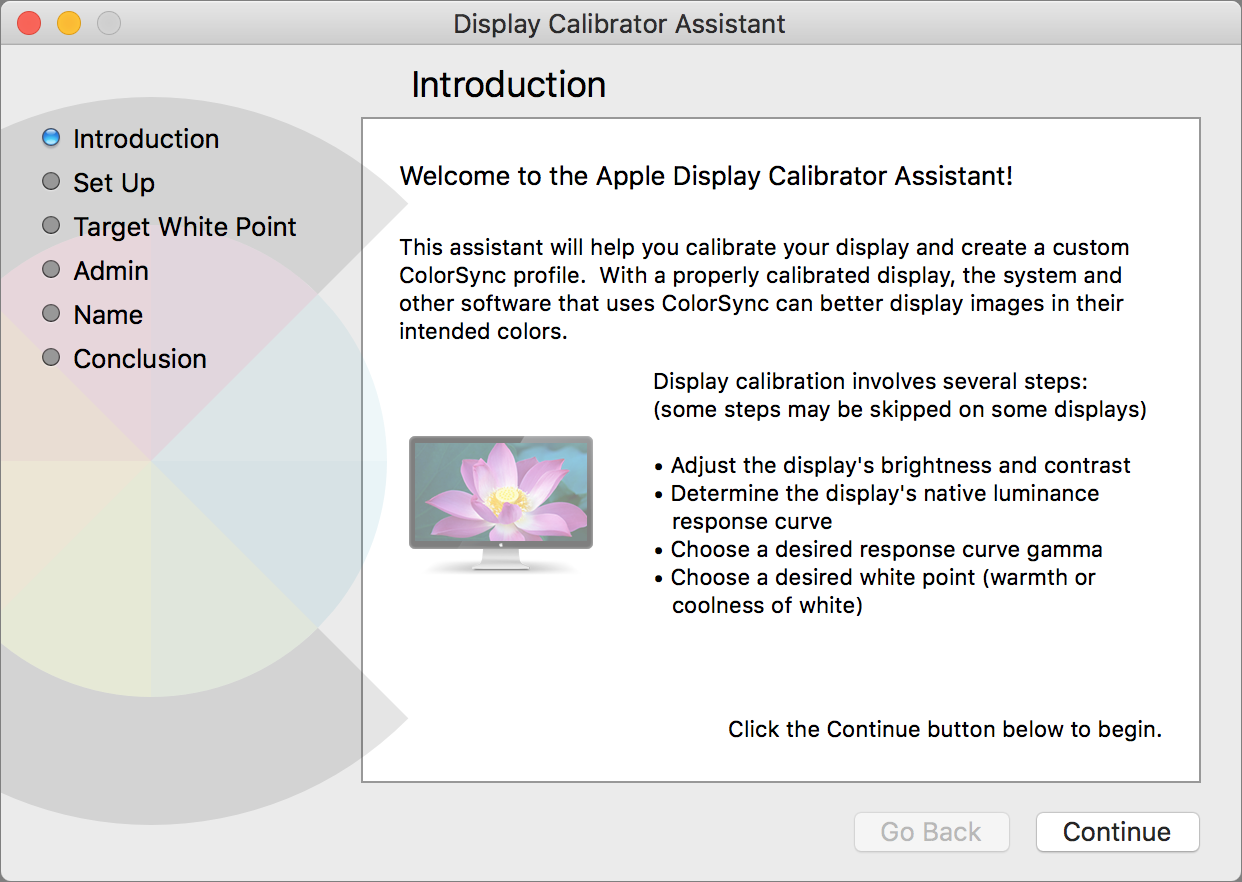This screenshot has height=882, width=1242.
Task: Close the window with the red button
Action: pos(29,23)
